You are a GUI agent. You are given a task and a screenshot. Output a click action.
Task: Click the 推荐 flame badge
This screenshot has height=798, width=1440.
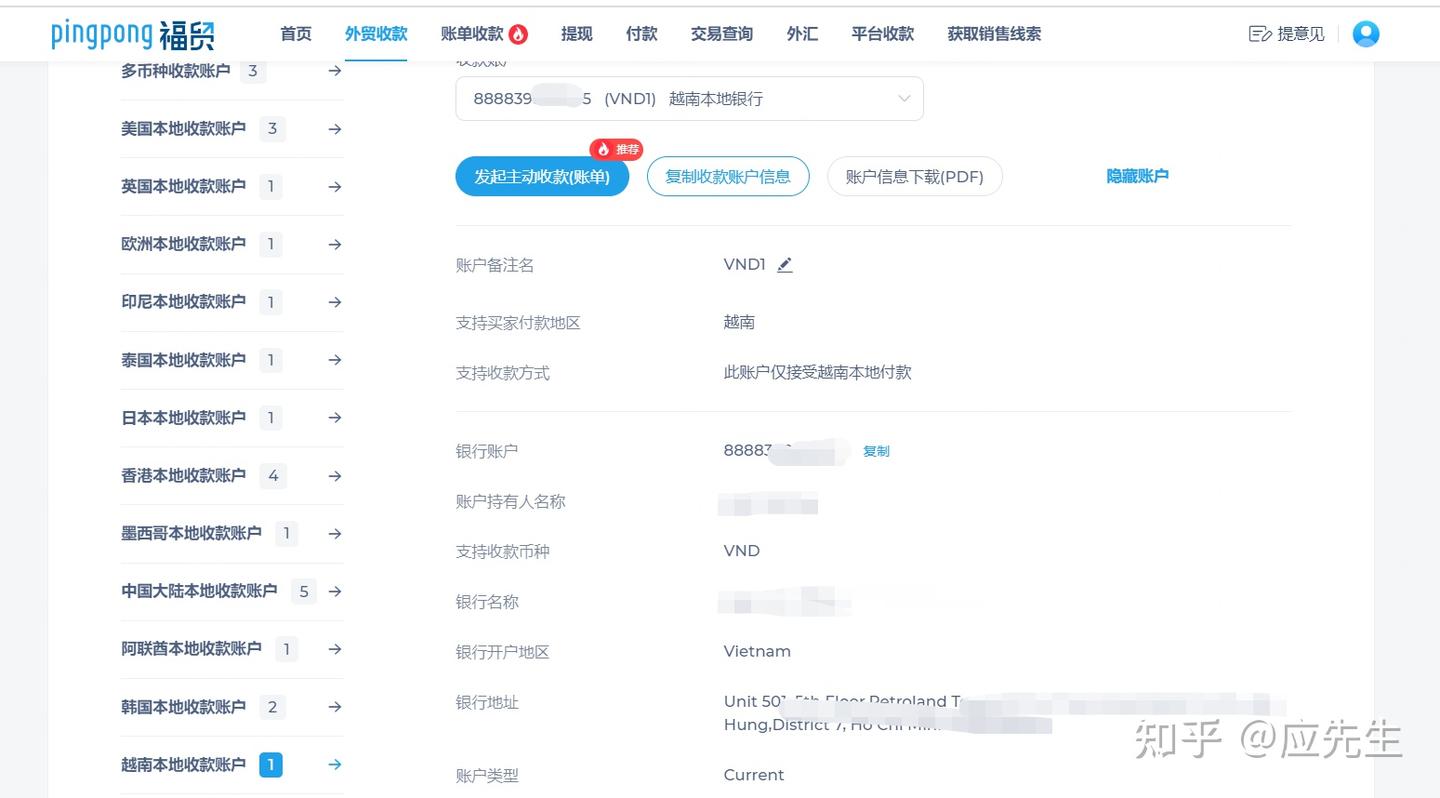click(616, 149)
